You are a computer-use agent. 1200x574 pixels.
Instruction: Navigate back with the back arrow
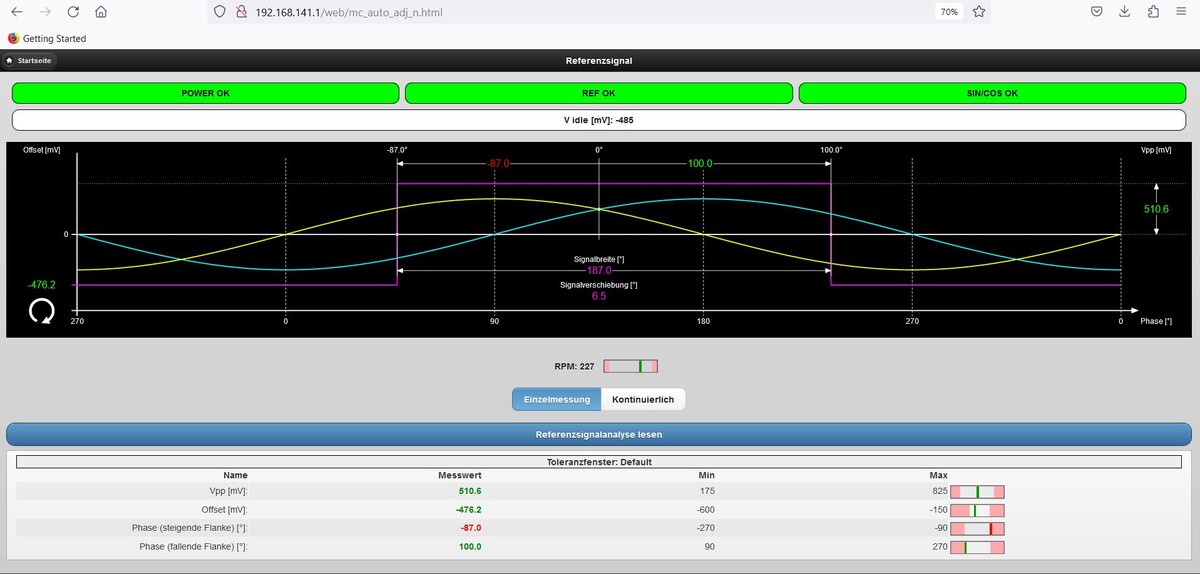point(16,12)
